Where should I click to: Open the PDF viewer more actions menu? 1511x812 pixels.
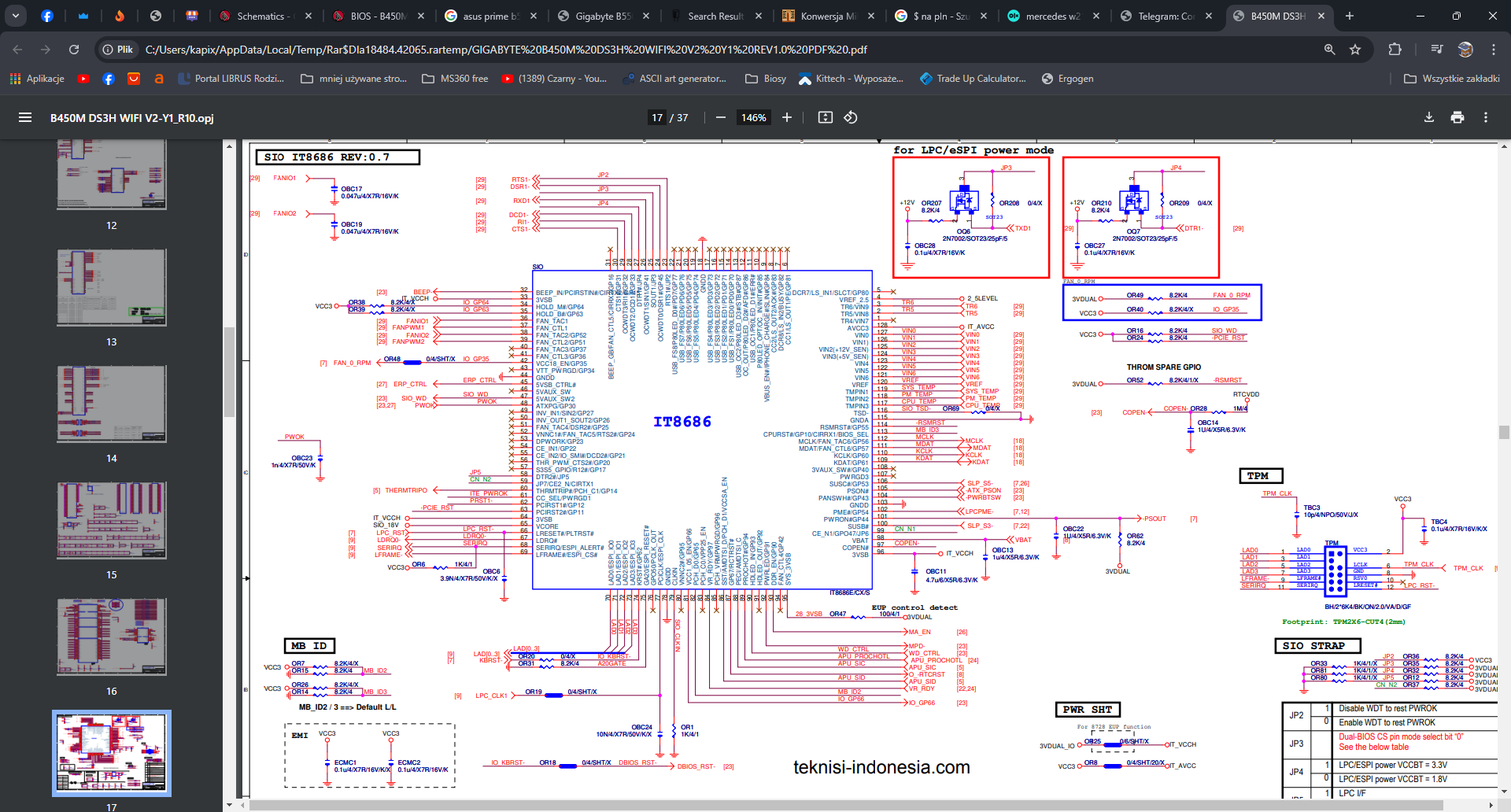(1485, 117)
